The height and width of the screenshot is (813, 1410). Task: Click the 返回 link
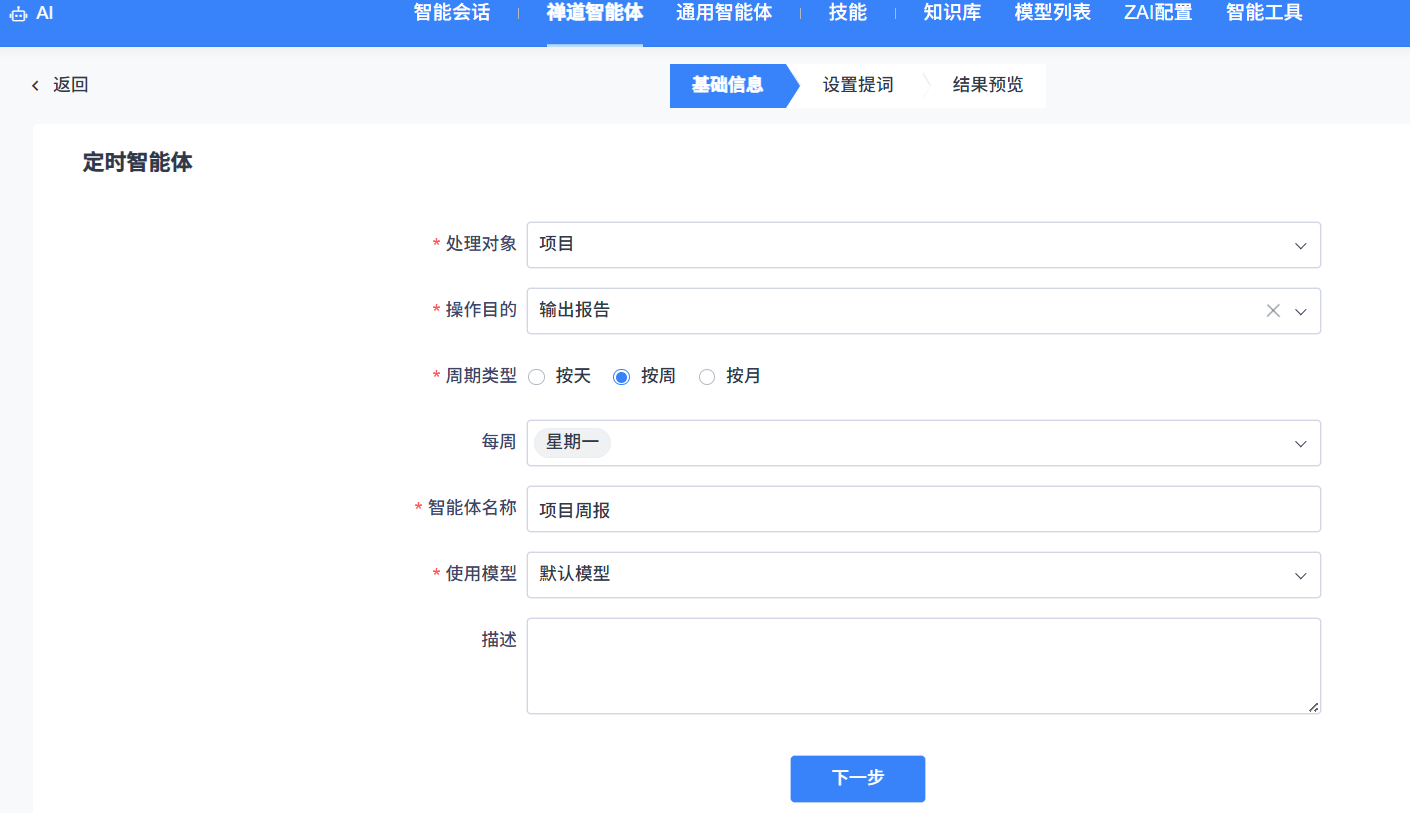click(x=70, y=86)
